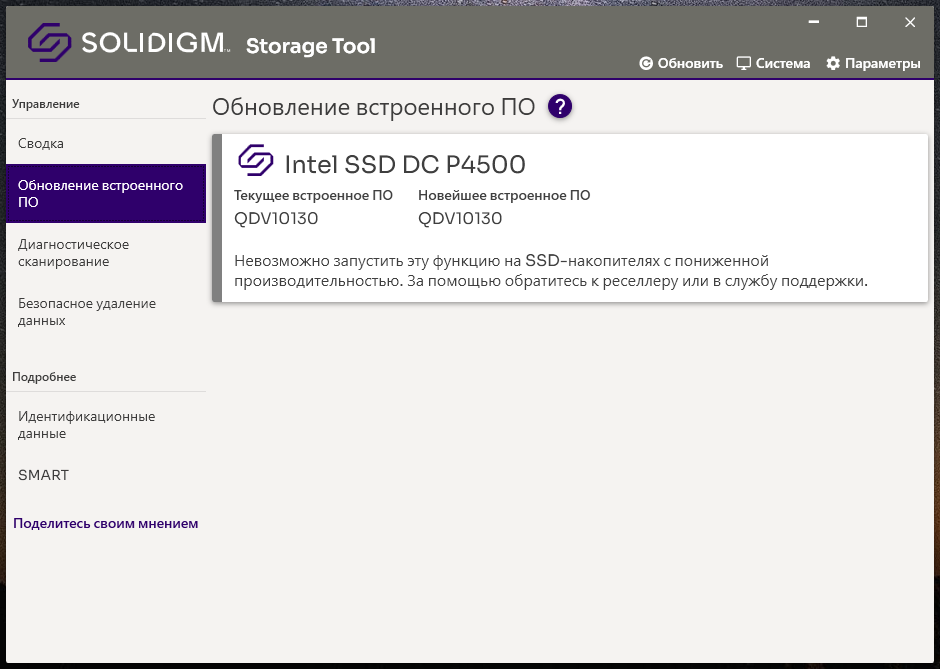This screenshot has height=669, width=940.
Task: Select Обновление встроенного ПО sidebar item
Action: click(x=106, y=194)
